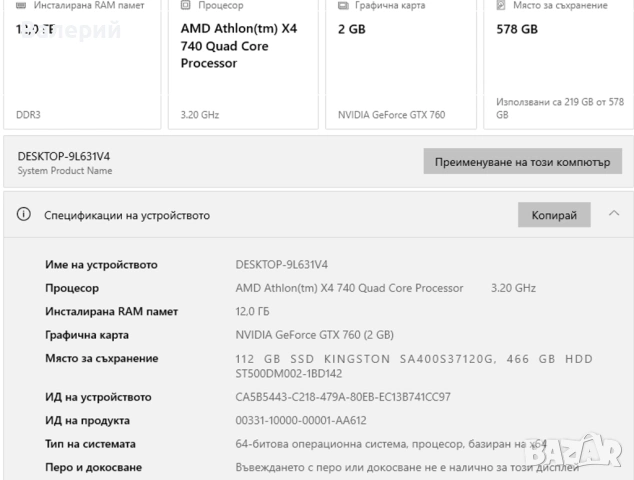The height and width of the screenshot is (480, 634).
Task: Click the info icon beside device specifications
Action: pyautogui.click(x=23, y=214)
